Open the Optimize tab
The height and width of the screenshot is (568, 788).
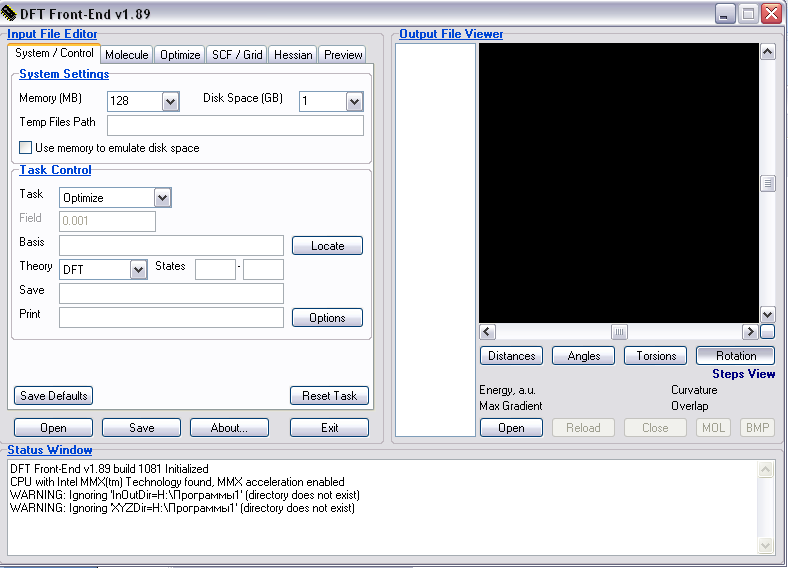click(180, 55)
